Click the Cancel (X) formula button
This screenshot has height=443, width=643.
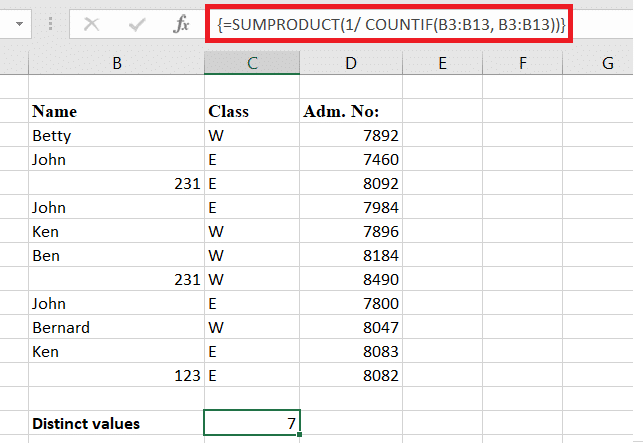point(92,25)
